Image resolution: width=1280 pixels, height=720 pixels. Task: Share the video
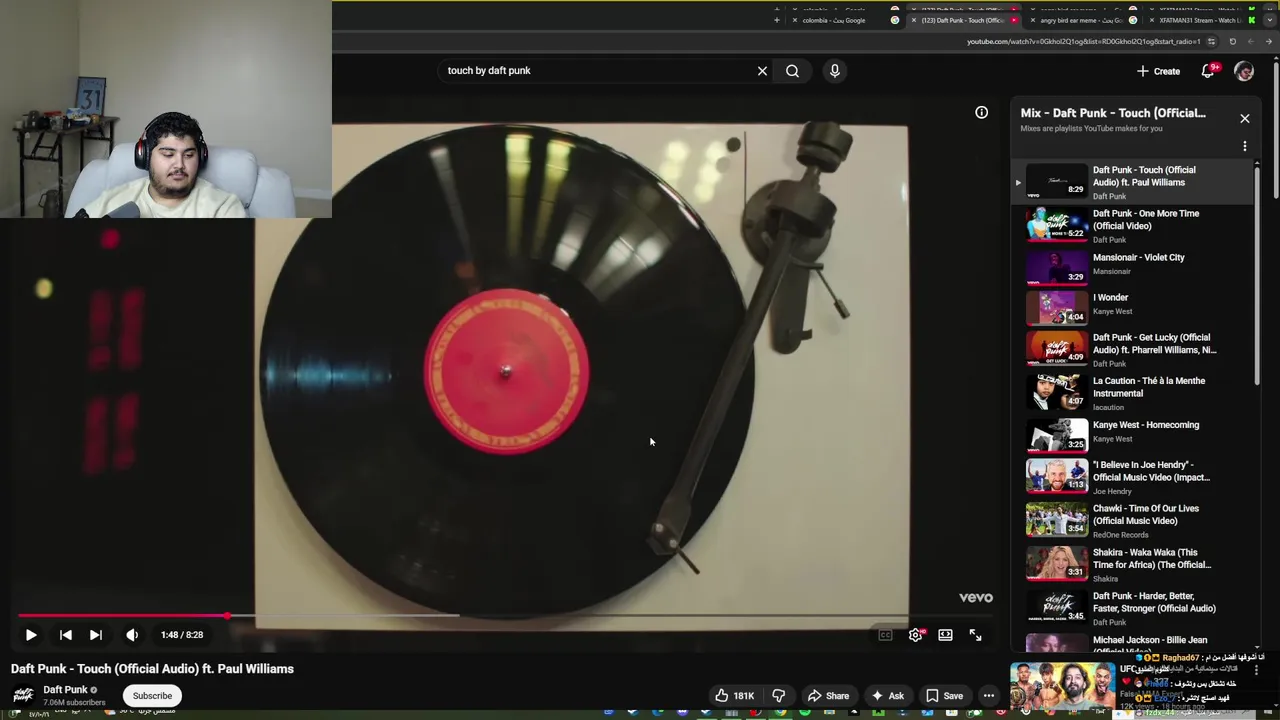828,696
